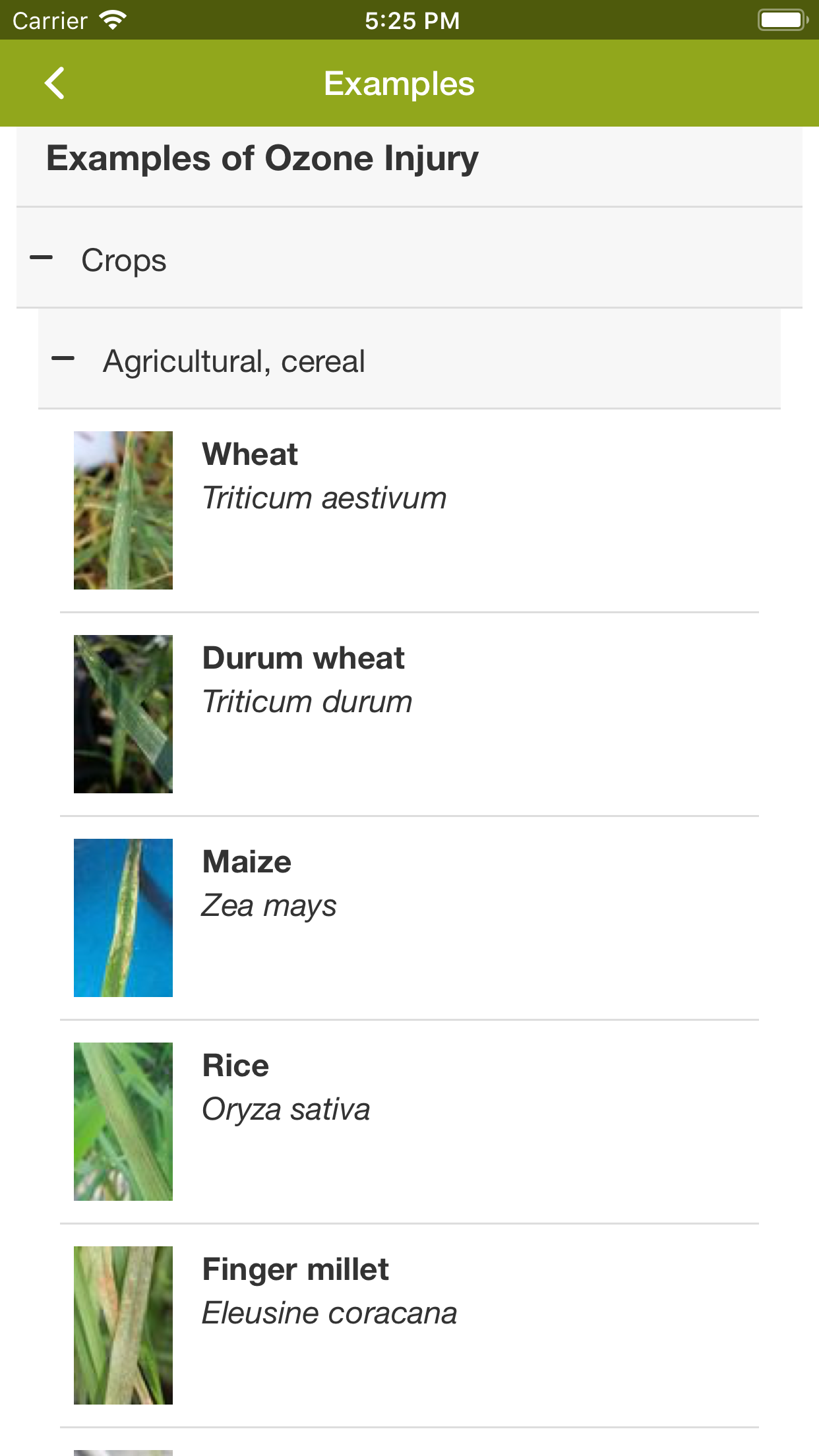
Task: Select the Rice entry title
Action: pyautogui.click(x=235, y=1066)
